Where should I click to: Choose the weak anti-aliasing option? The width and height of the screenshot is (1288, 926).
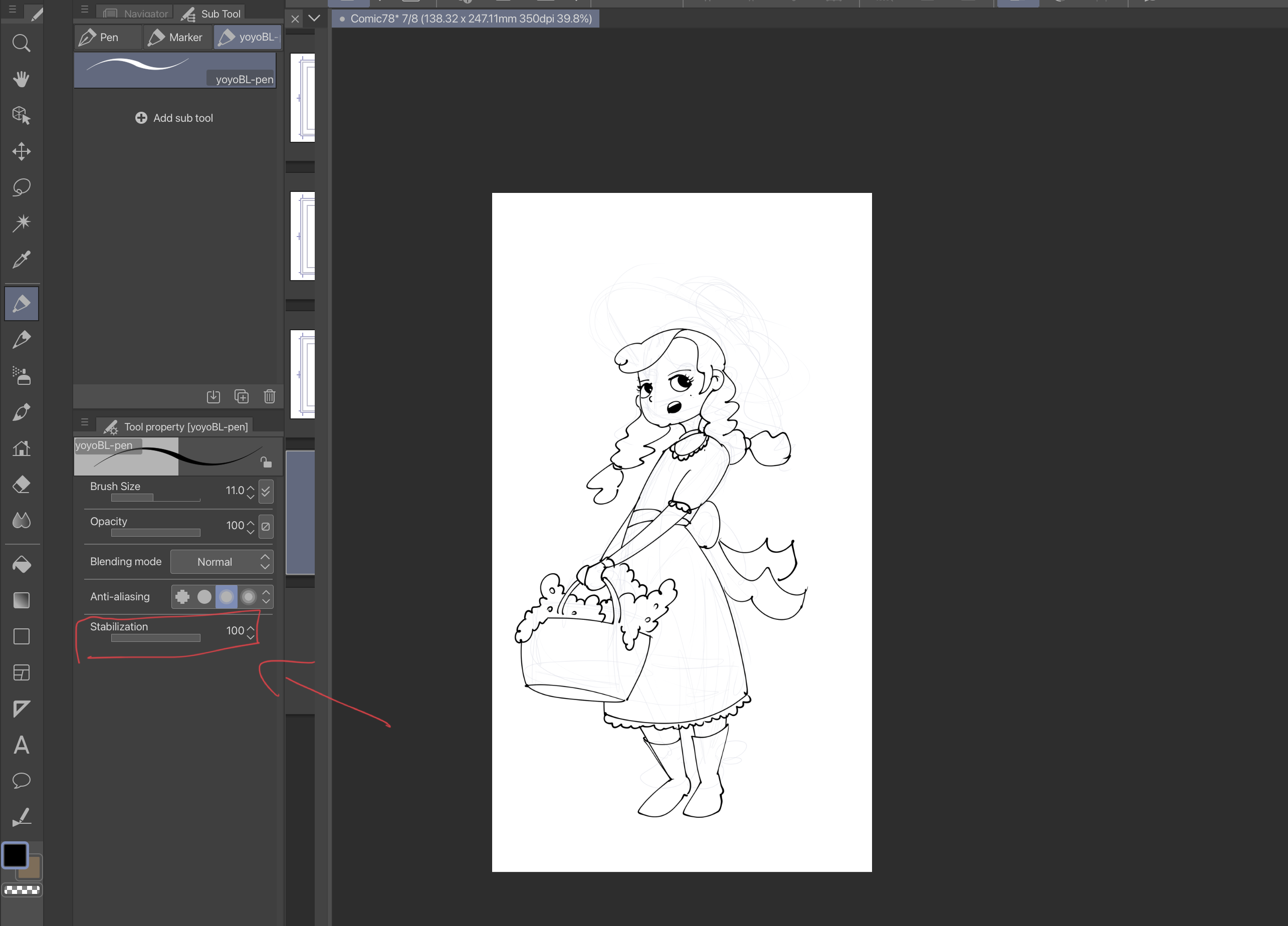[204, 597]
